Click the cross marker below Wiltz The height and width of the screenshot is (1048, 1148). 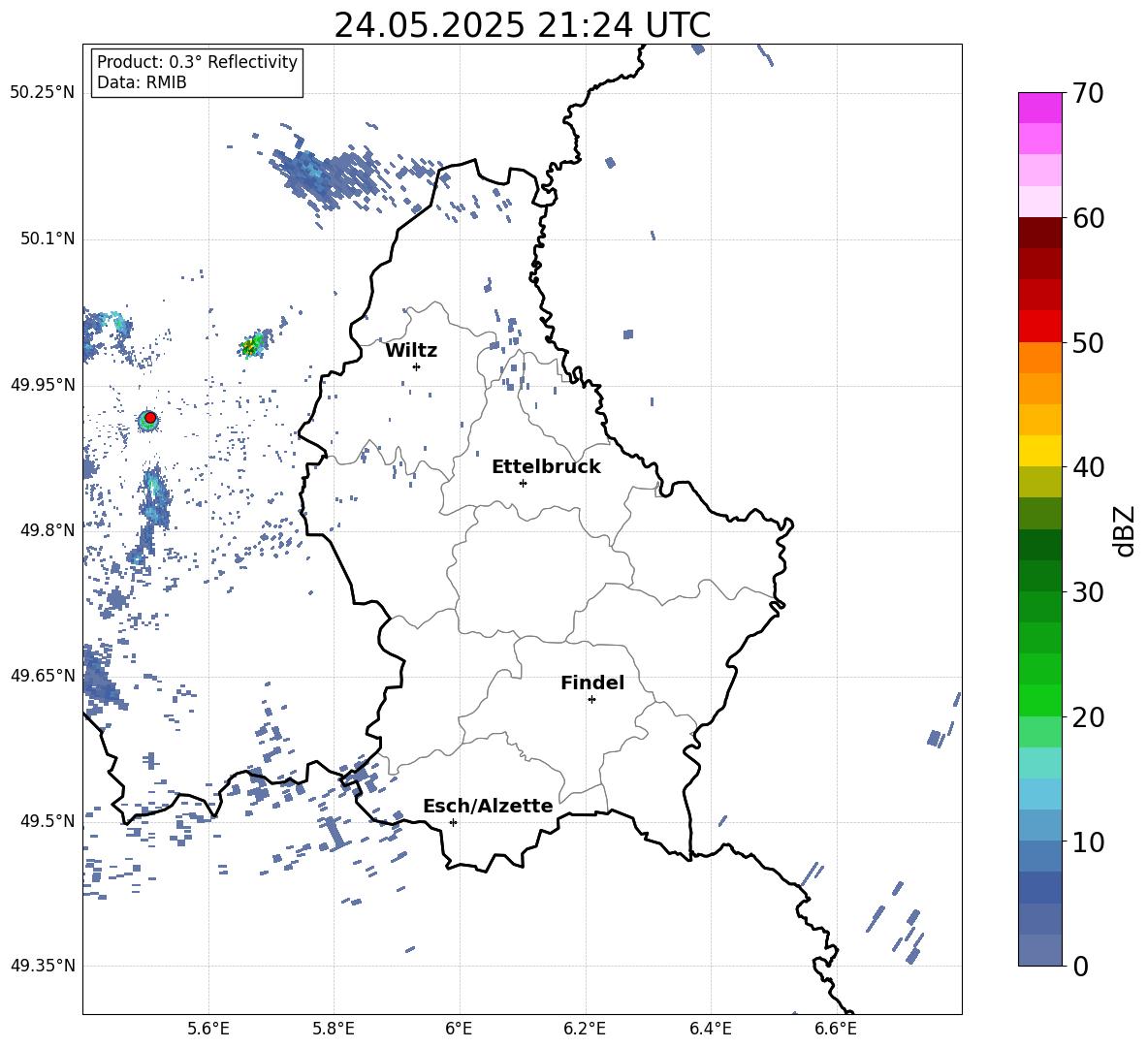[417, 366]
